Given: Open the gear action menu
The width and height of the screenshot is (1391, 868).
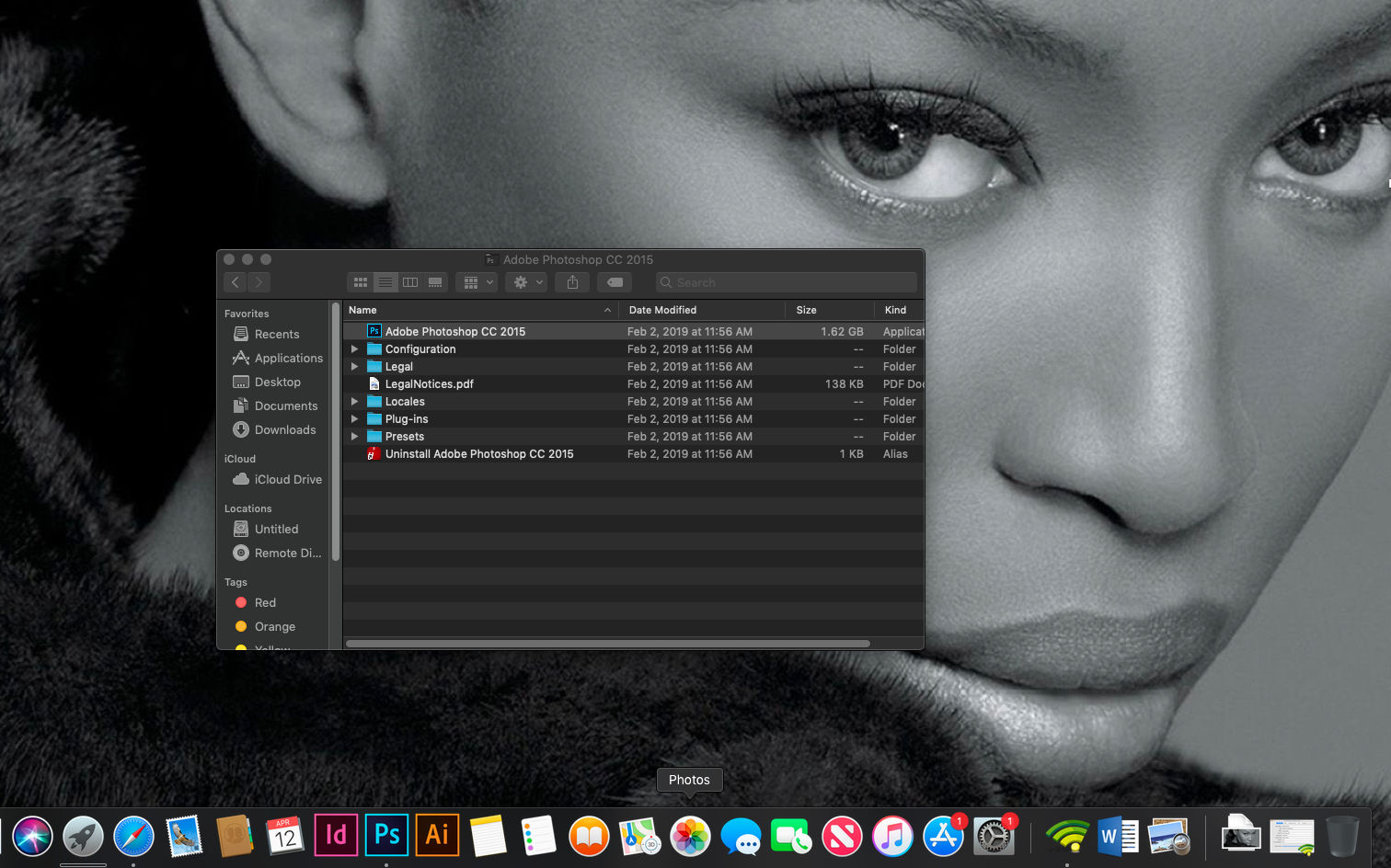Looking at the screenshot, I should coord(526,282).
